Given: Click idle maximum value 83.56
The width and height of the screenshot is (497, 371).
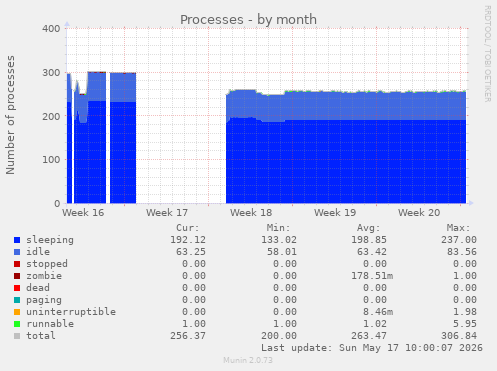Looking at the screenshot, I should point(462,252).
